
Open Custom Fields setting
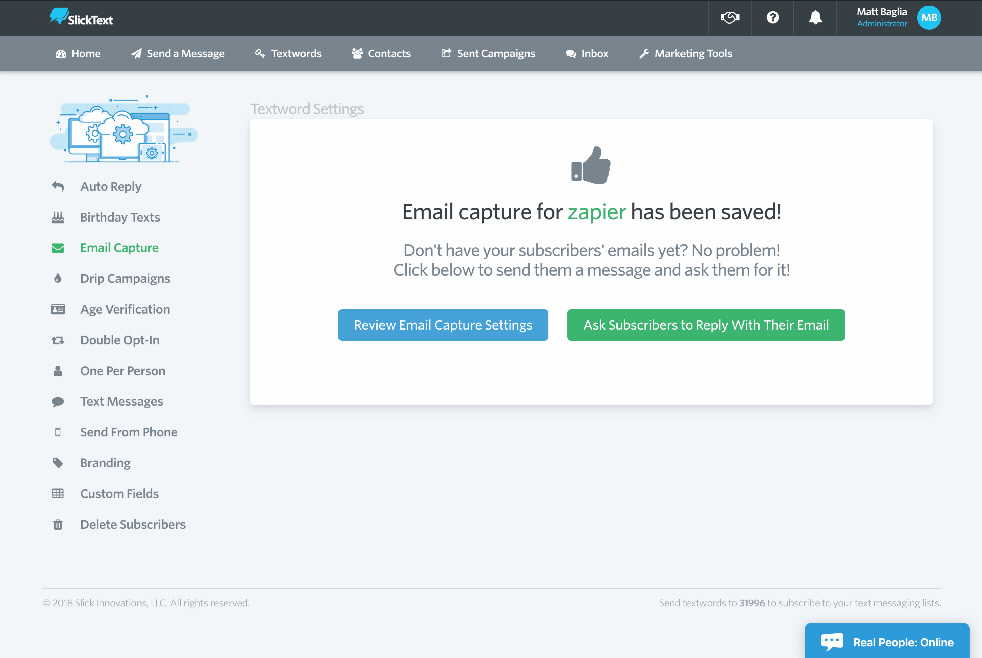[120, 493]
